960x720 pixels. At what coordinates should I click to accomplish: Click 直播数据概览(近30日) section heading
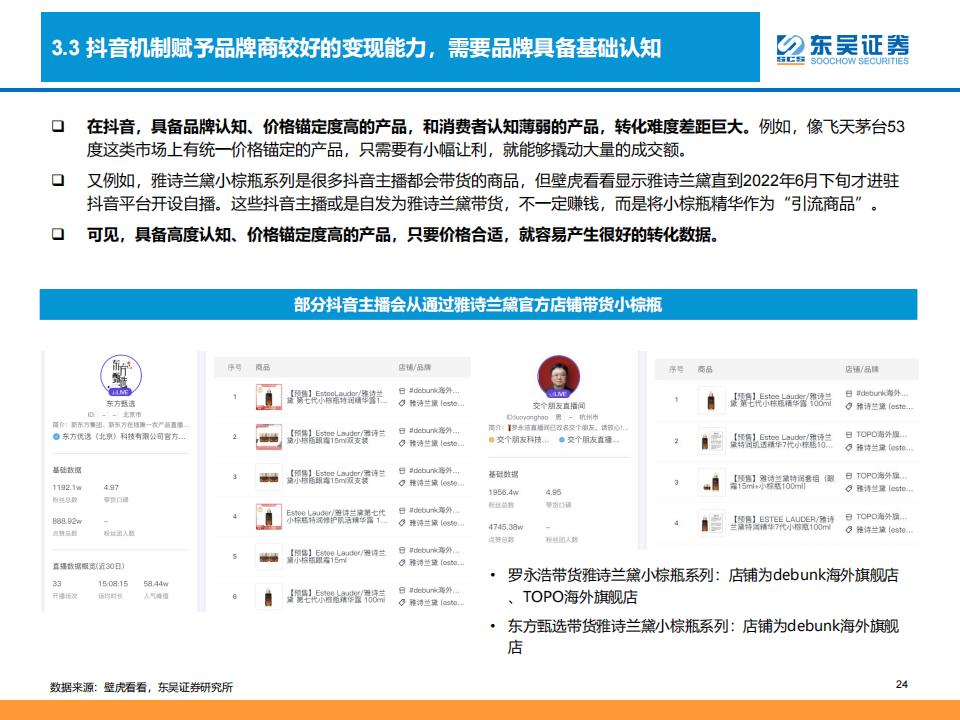[88, 566]
